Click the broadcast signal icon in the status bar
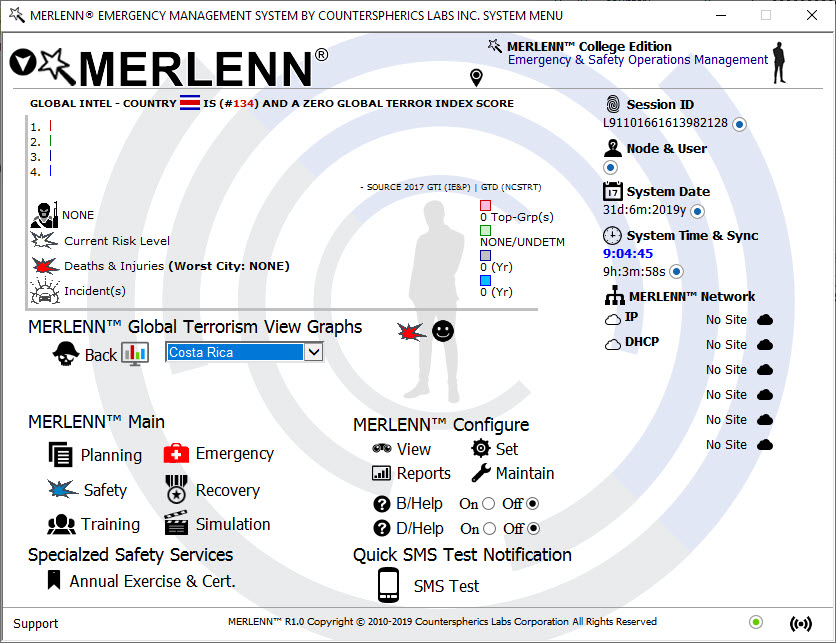 pos(800,623)
